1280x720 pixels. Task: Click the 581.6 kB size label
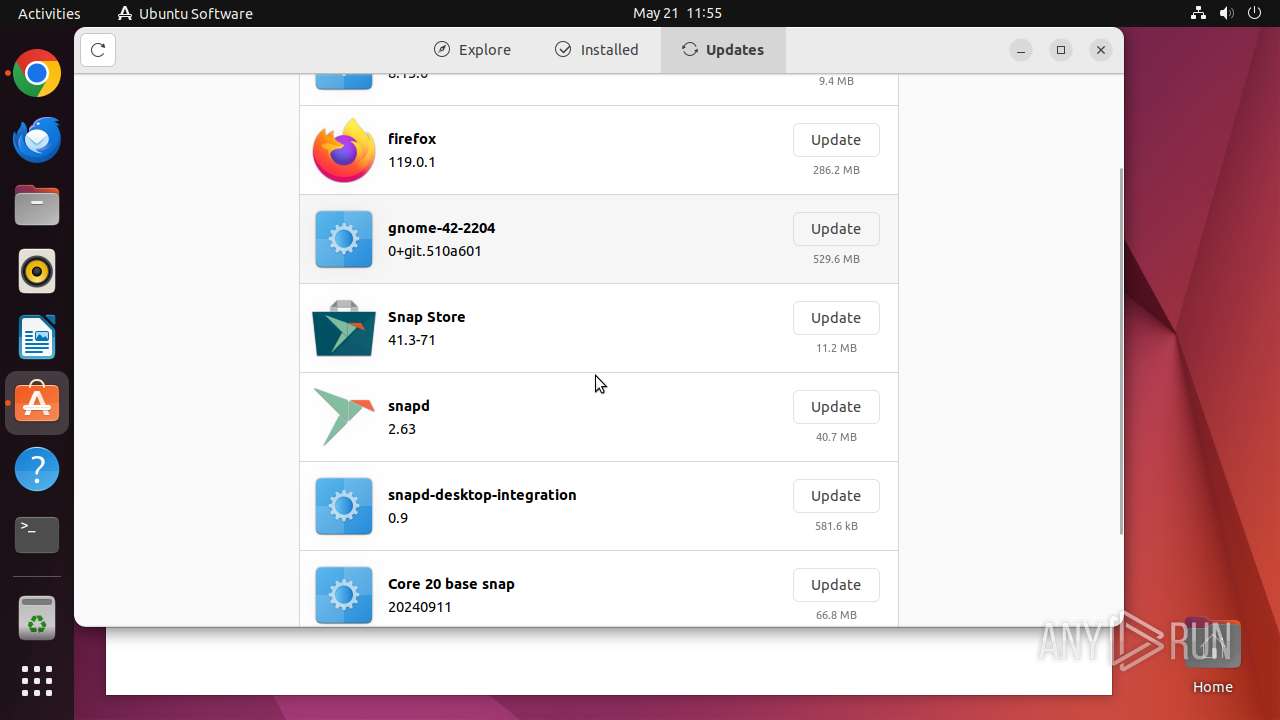coord(836,526)
